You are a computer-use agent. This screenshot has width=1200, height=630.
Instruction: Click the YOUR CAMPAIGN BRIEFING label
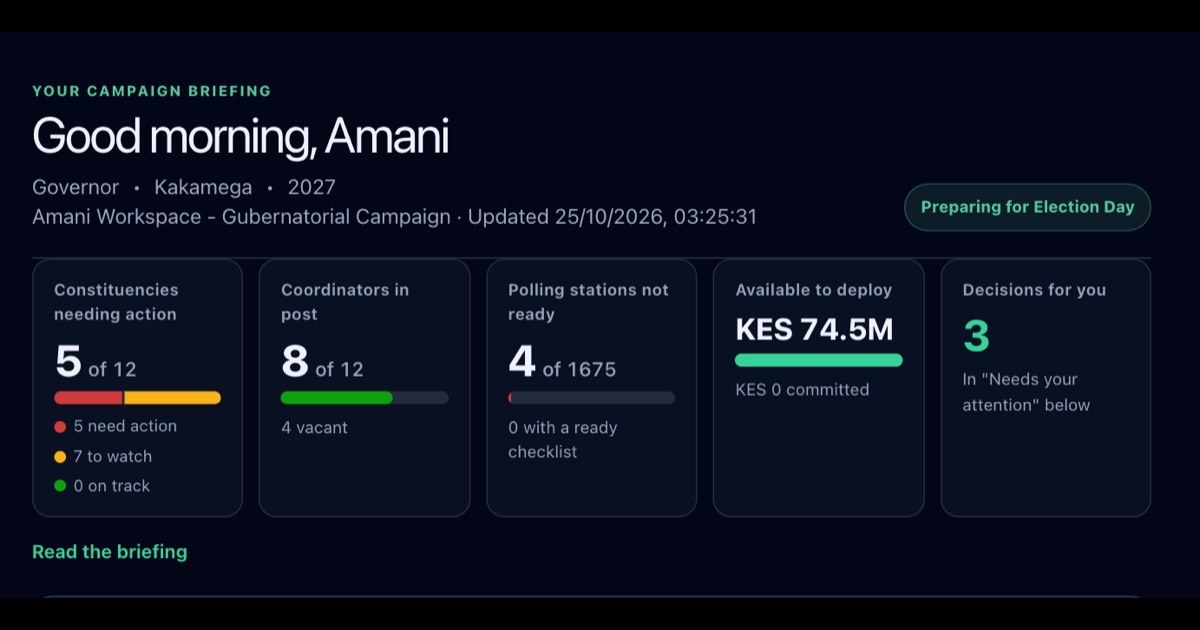click(152, 91)
